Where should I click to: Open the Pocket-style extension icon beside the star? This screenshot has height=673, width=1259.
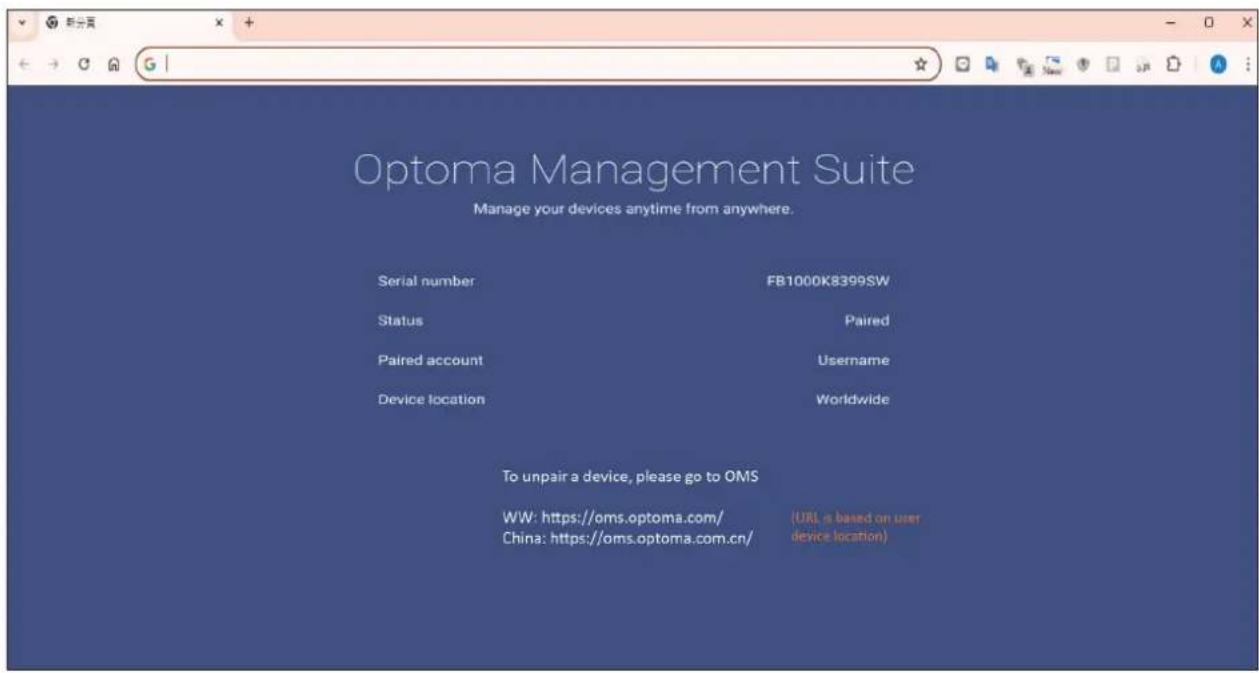(x=962, y=63)
